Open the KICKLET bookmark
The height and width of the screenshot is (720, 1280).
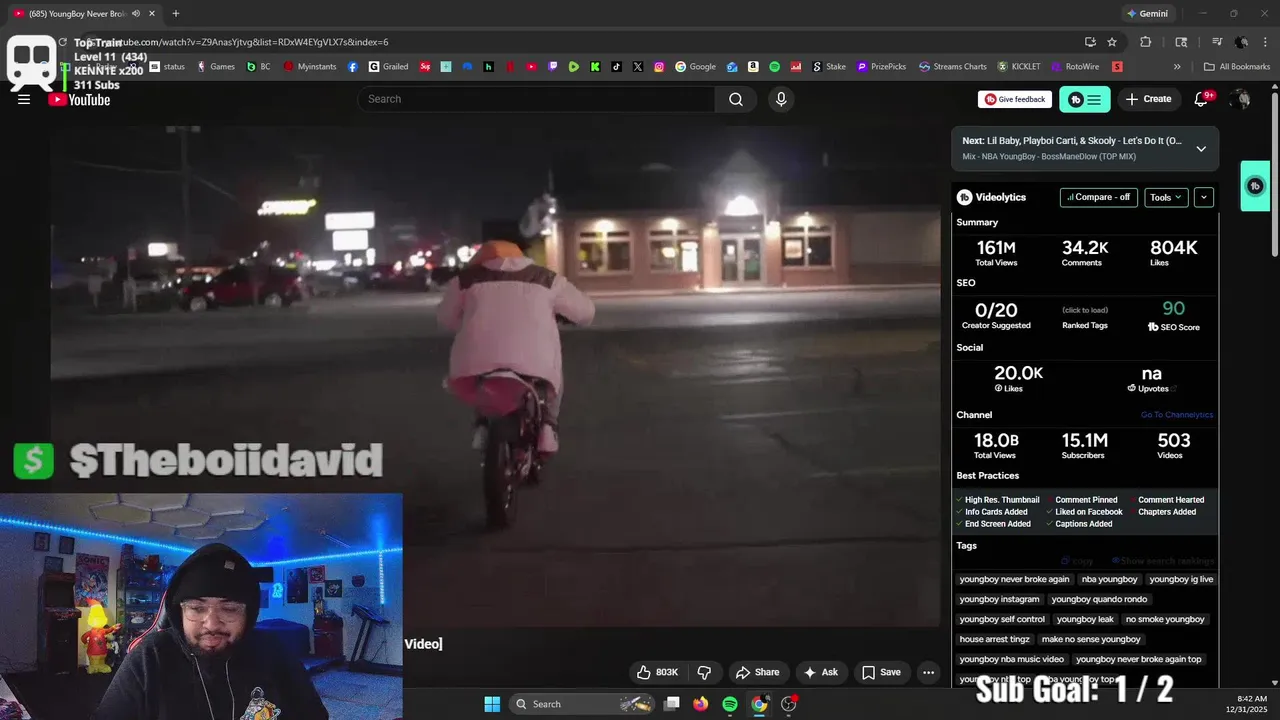(x=1019, y=67)
